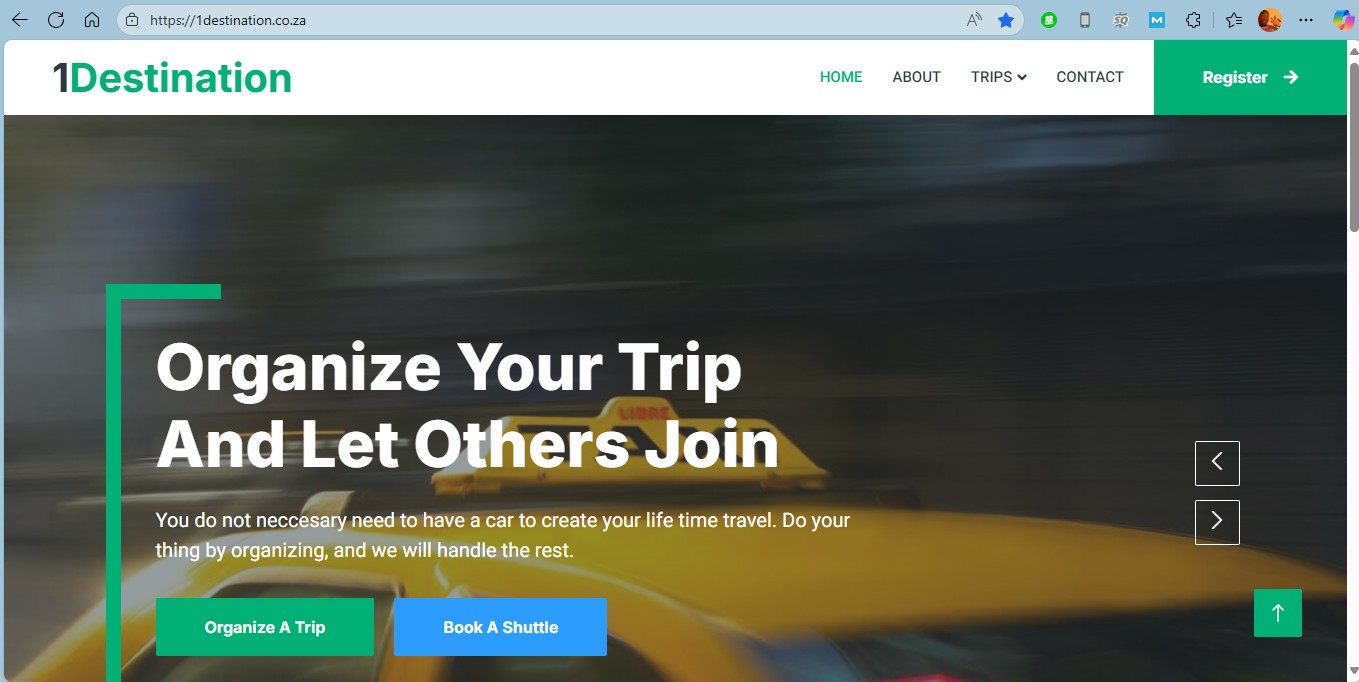This screenshot has width=1359, height=682.
Task: Show the previous carousel slide
Action: pos(1217,463)
